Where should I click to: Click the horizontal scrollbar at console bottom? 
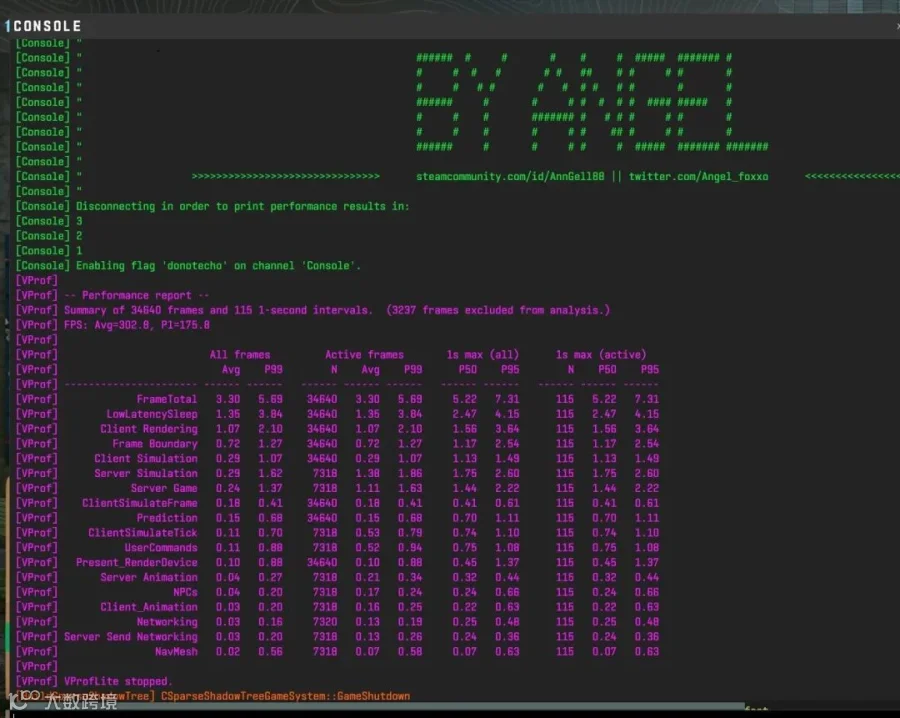click(x=377, y=706)
